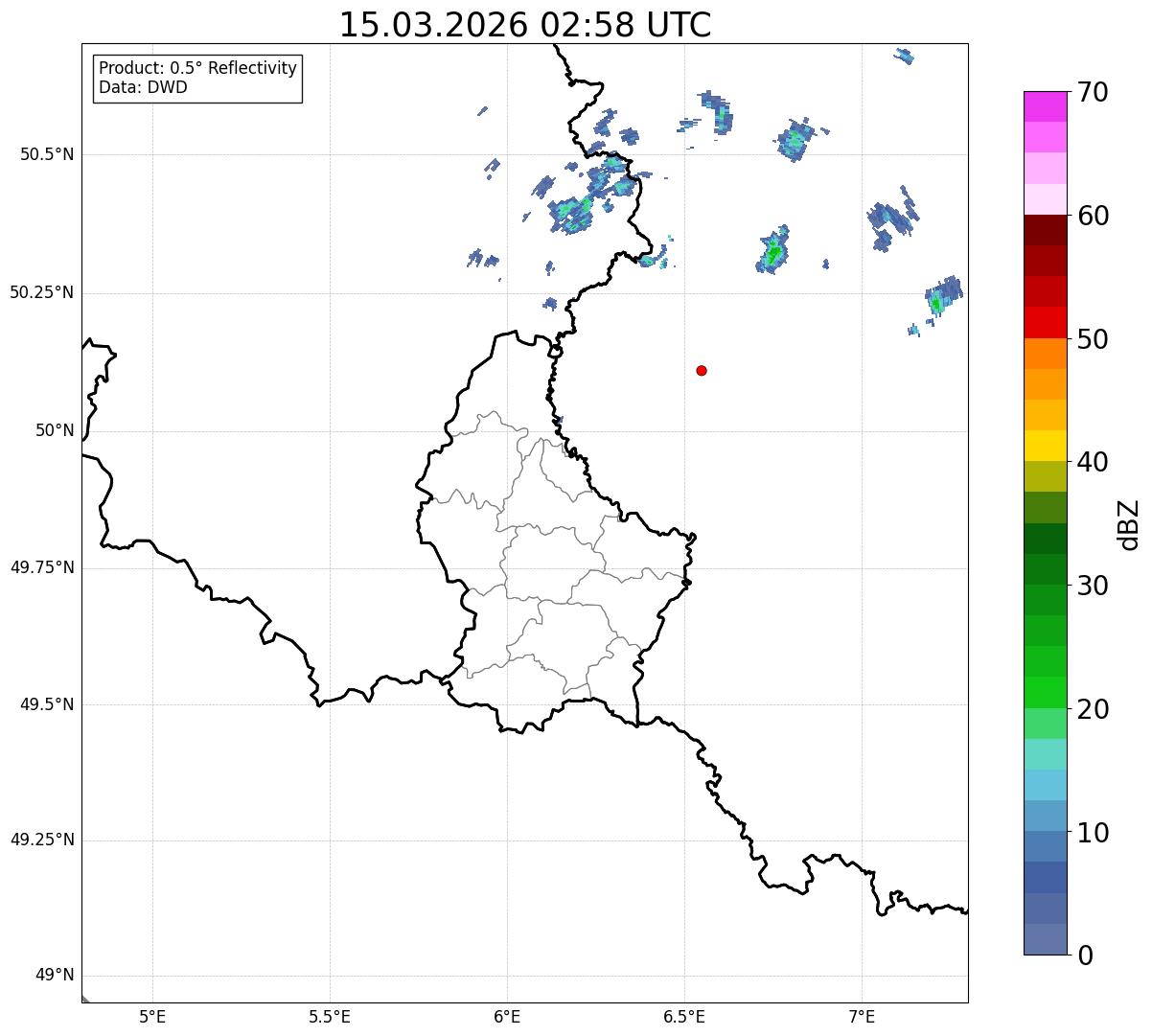The width and height of the screenshot is (1152, 1036).
Task: Click the "49°N" latitude label
Action: pyautogui.click(x=55, y=977)
